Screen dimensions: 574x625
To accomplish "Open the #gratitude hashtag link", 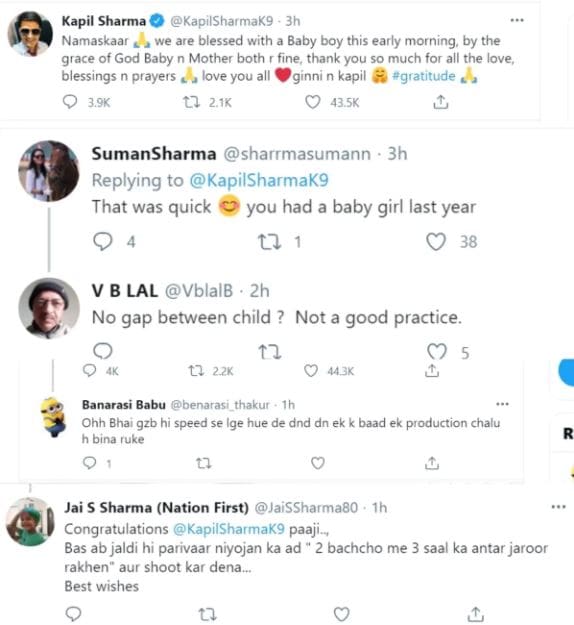I will click(424, 76).
